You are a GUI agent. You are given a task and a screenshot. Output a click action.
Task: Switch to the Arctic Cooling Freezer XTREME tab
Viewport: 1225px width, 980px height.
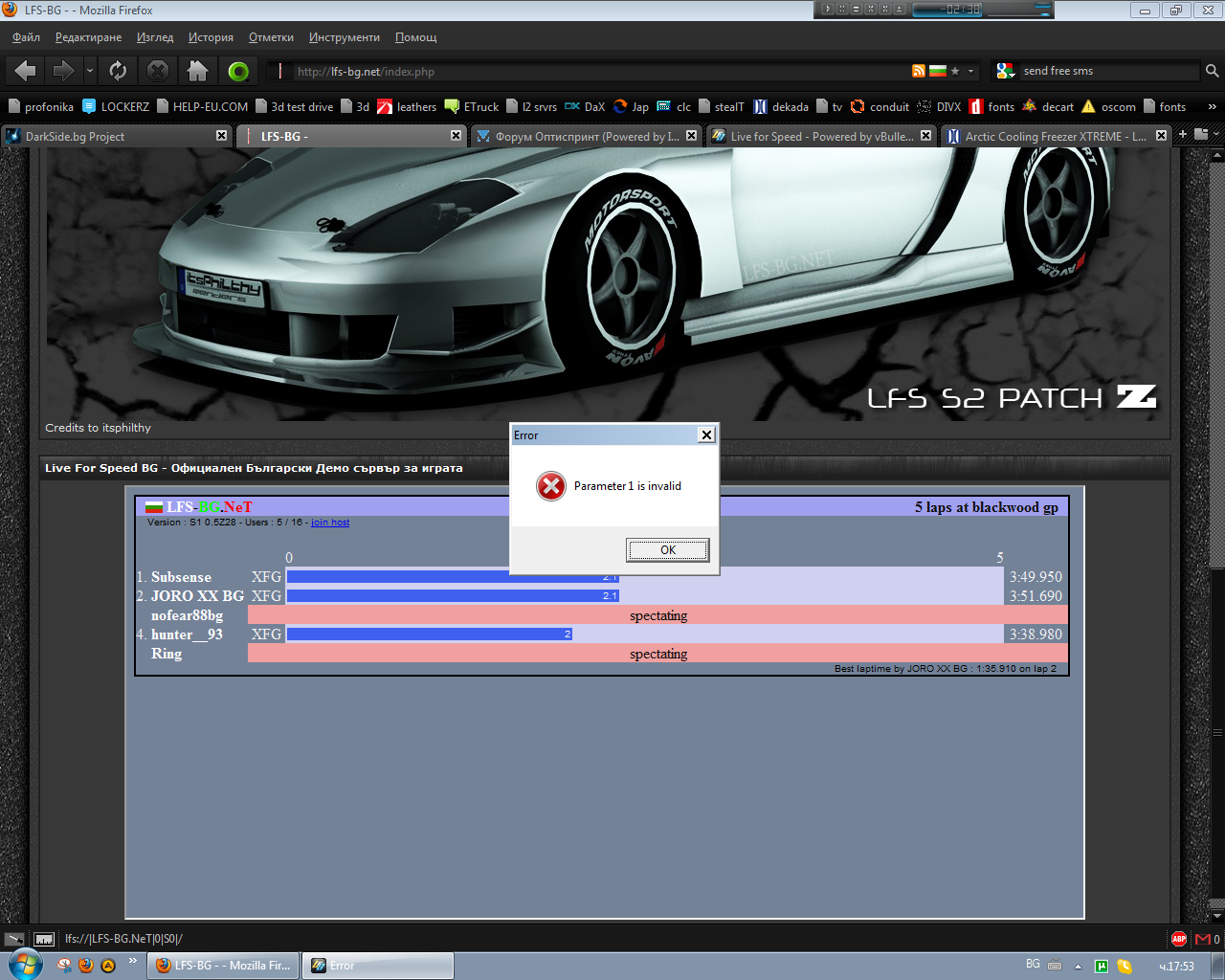point(1057,136)
